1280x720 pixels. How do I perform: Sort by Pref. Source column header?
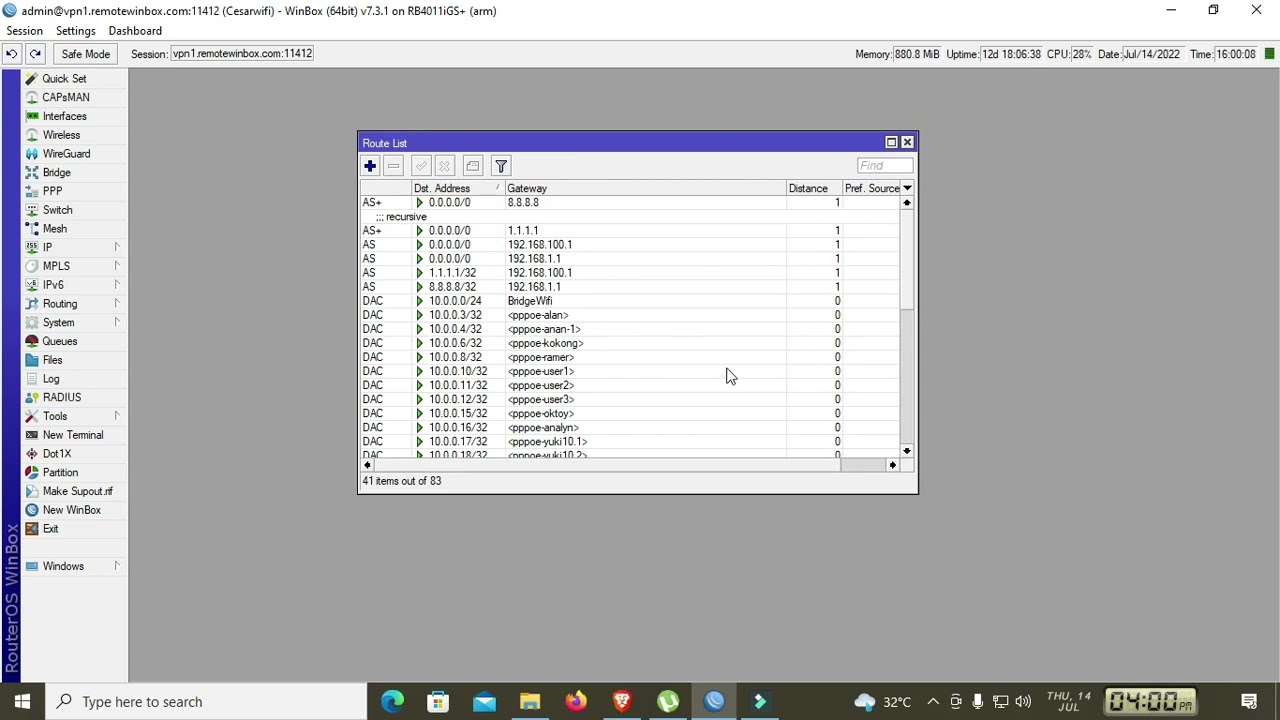[x=872, y=188]
